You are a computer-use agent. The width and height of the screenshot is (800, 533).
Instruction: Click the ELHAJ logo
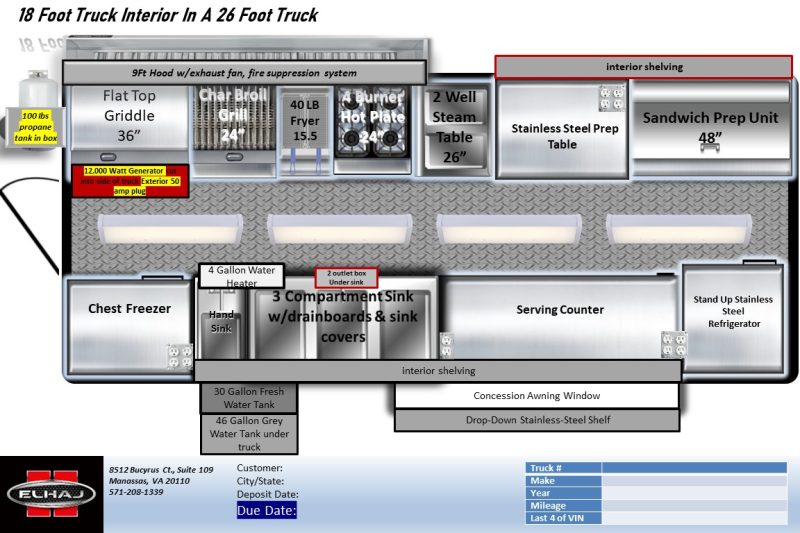[51, 494]
